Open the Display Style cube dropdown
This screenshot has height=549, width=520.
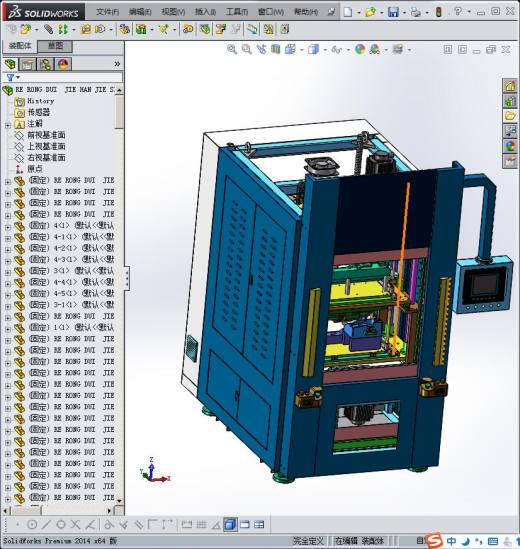click(x=325, y=50)
